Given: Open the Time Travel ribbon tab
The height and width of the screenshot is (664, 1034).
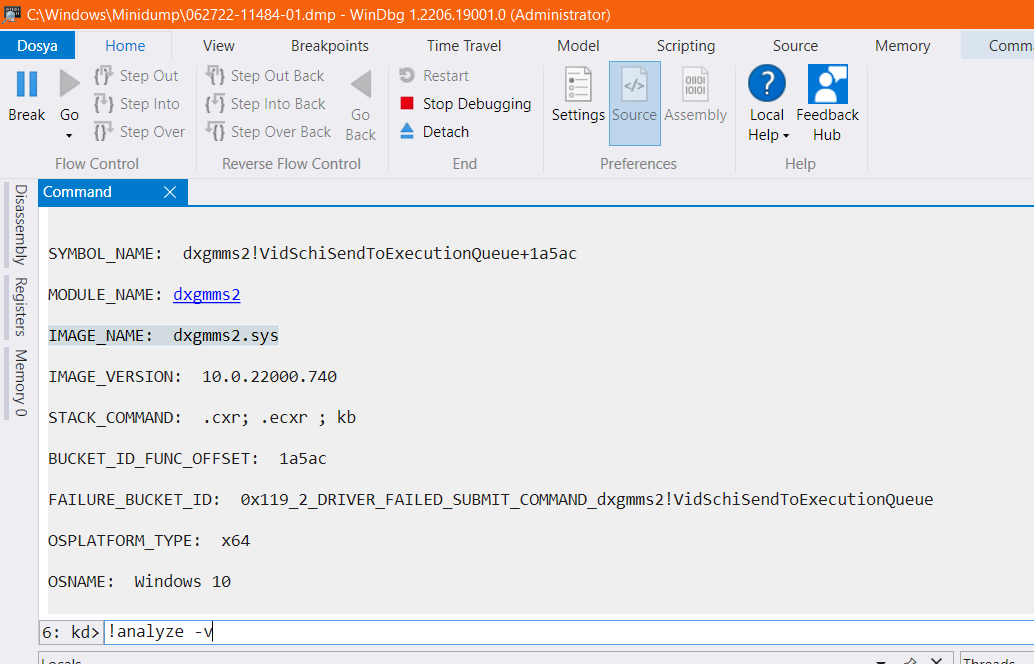Looking at the screenshot, I should pyautogui.click(x=464, y=45).
